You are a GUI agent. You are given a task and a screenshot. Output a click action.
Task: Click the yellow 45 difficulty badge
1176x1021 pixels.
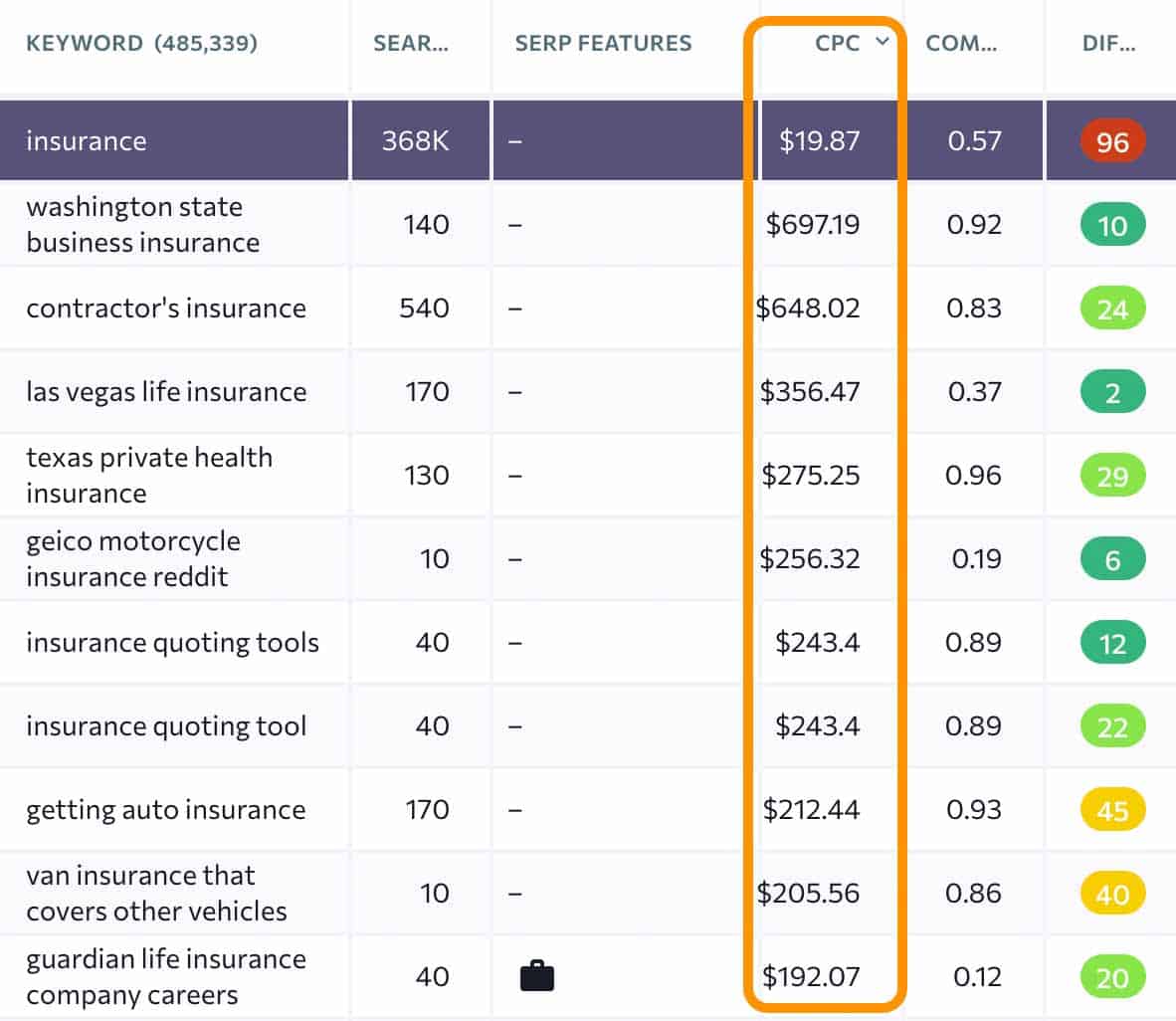1113,809
